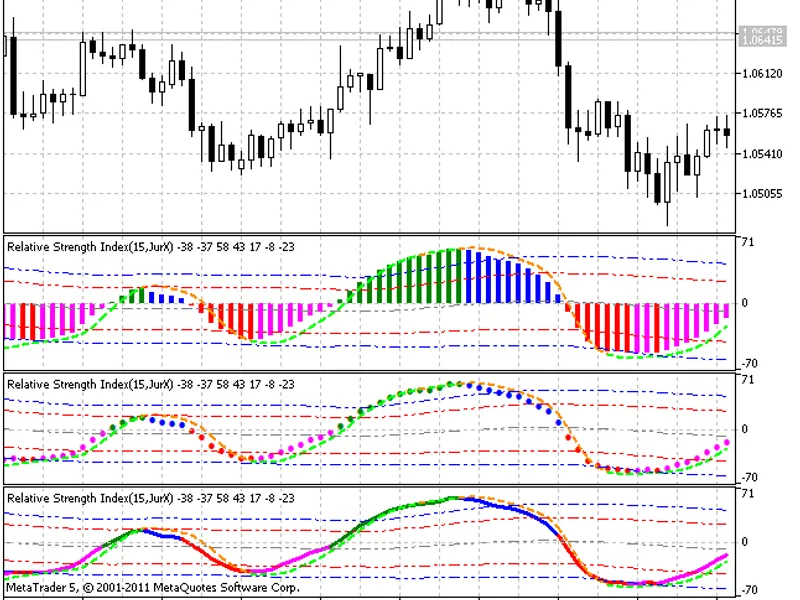The width and height of the screenshot is (800, 600).
Task: Click the 1.05410 price axis label
Action: (762, 154)
